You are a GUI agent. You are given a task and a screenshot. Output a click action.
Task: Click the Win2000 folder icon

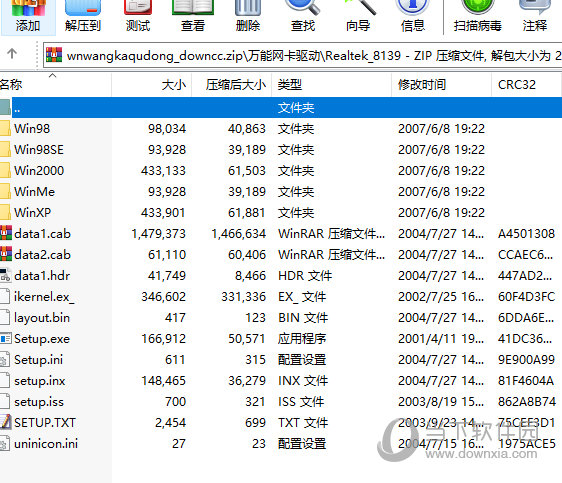5,171
